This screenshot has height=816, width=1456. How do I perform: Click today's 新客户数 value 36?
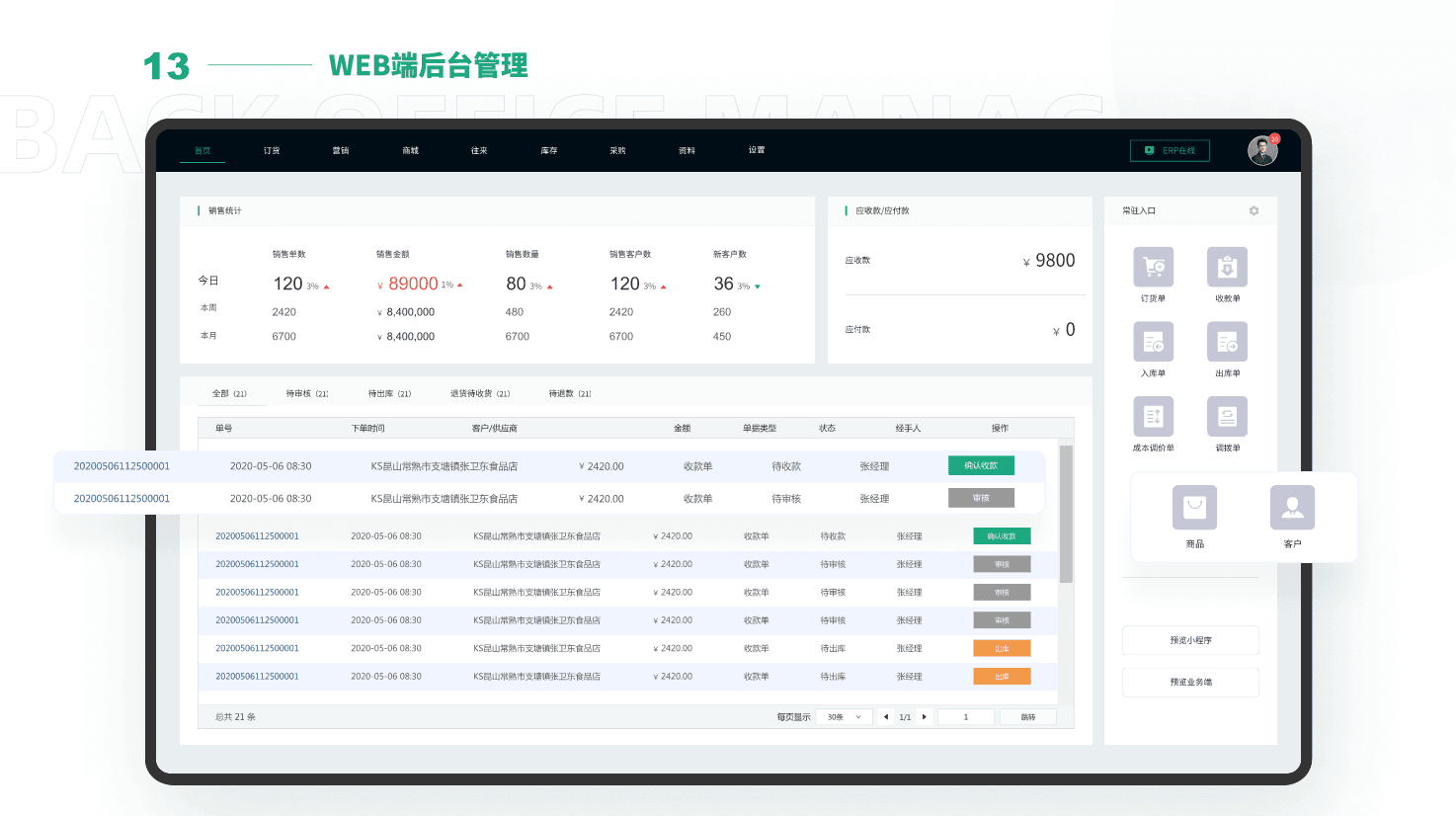(724, 284)
